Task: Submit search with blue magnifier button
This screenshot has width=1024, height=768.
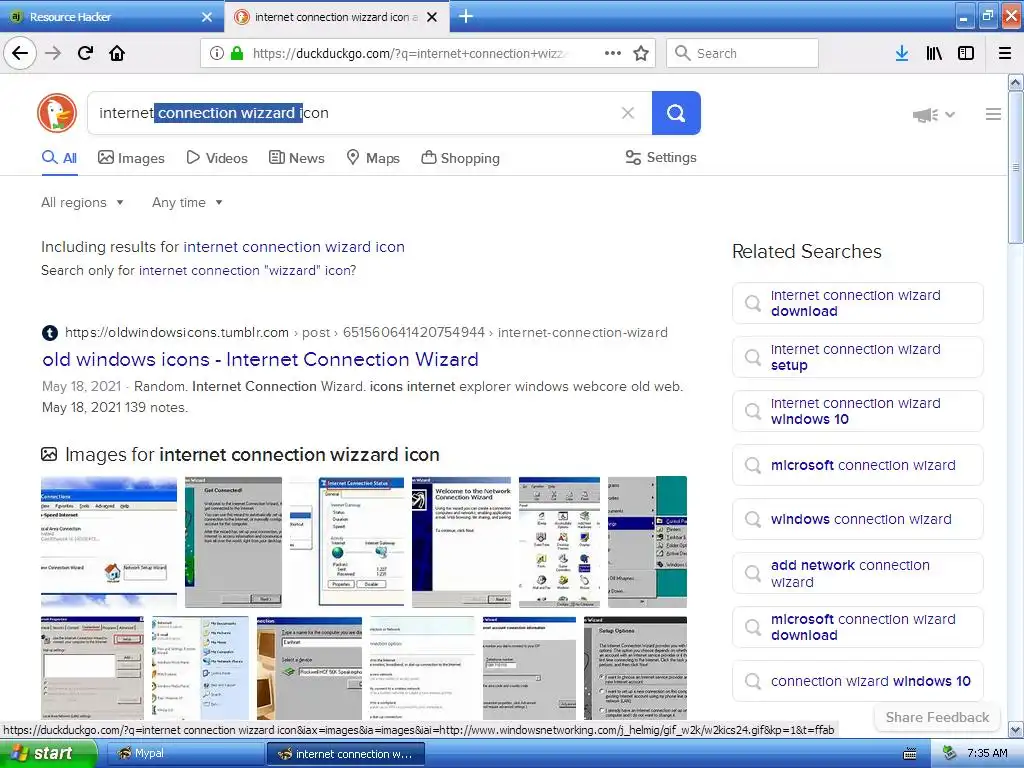Action: 676,113
